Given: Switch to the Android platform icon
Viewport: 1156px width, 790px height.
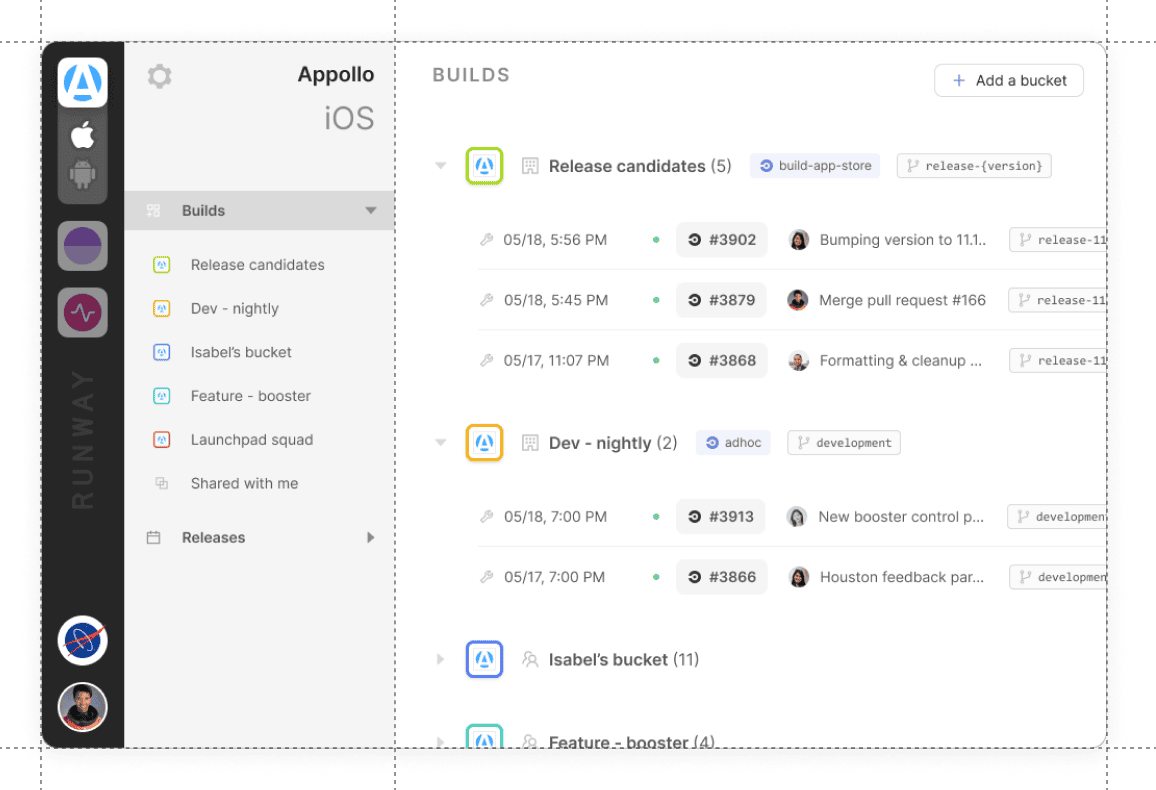Looking at the screenshot, I should [x=83, y=175].
